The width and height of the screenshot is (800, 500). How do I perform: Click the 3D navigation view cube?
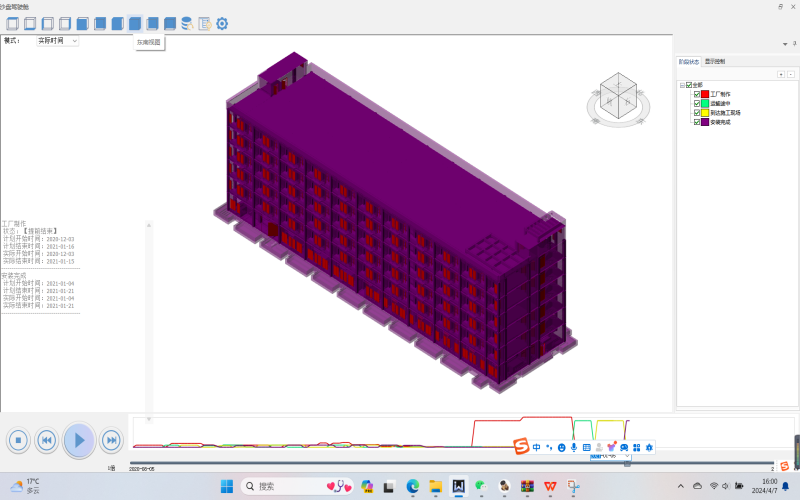[x=618, y=98]
